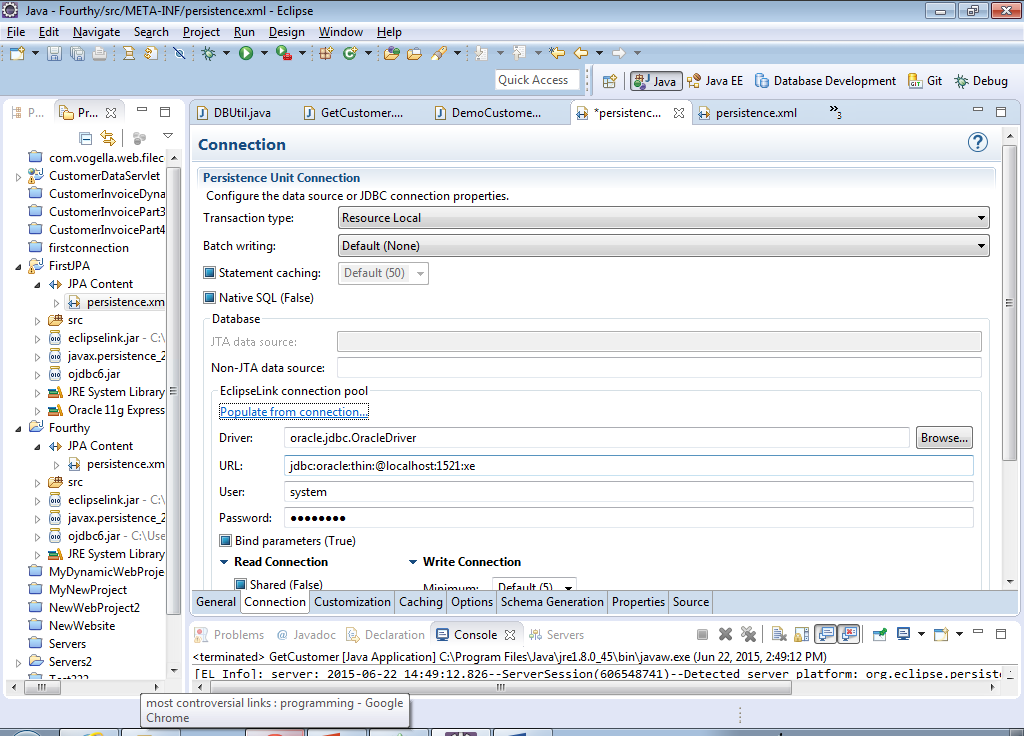Screen dimensions: 1024x736
Task: Click the Debug bug icon in toolbar
Action: 208,53
